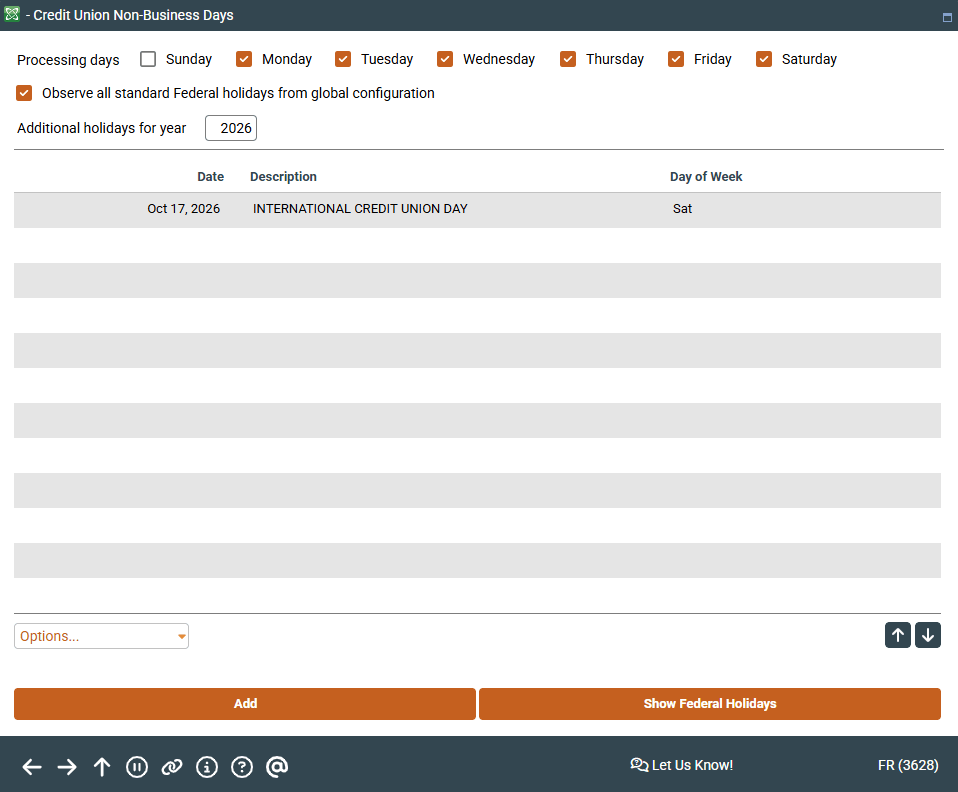Click the forward arrow navigation icon

coord(67,767)
